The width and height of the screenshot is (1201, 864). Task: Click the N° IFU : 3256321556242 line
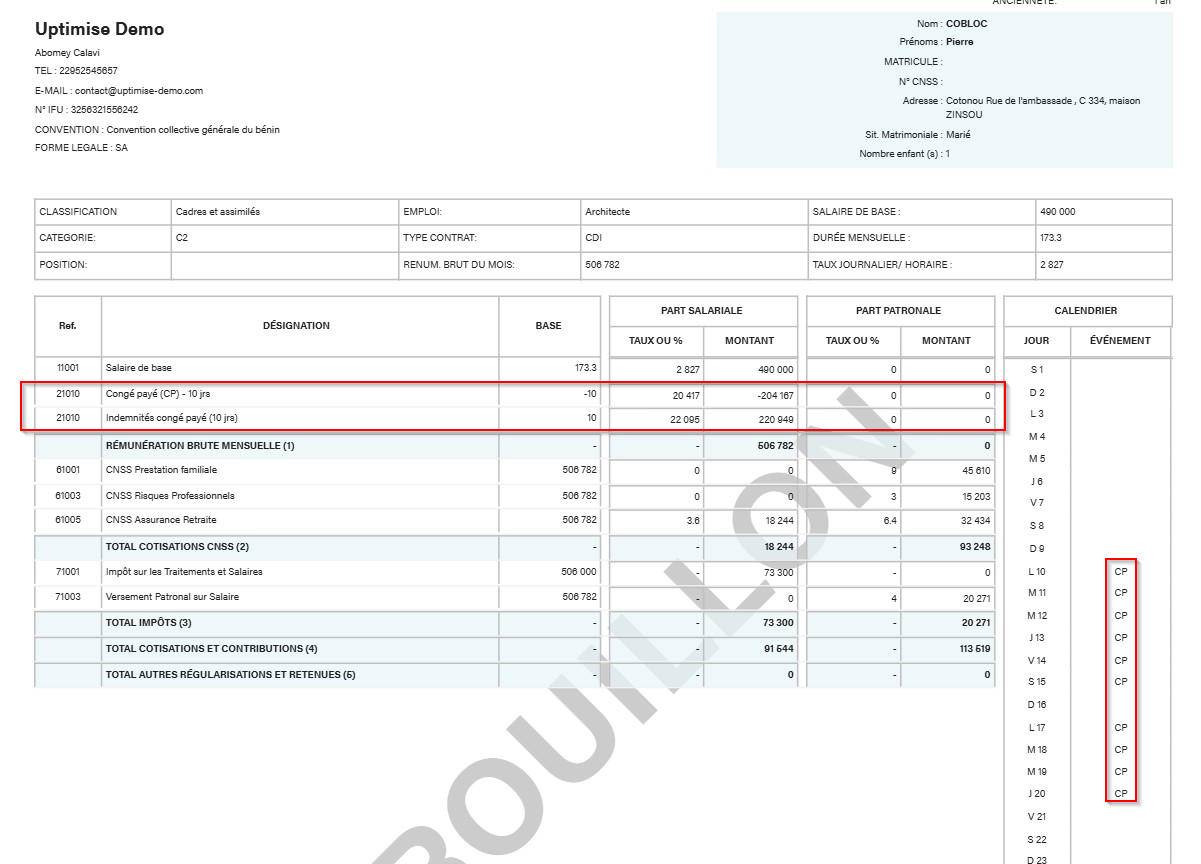[x=86, y=110]
